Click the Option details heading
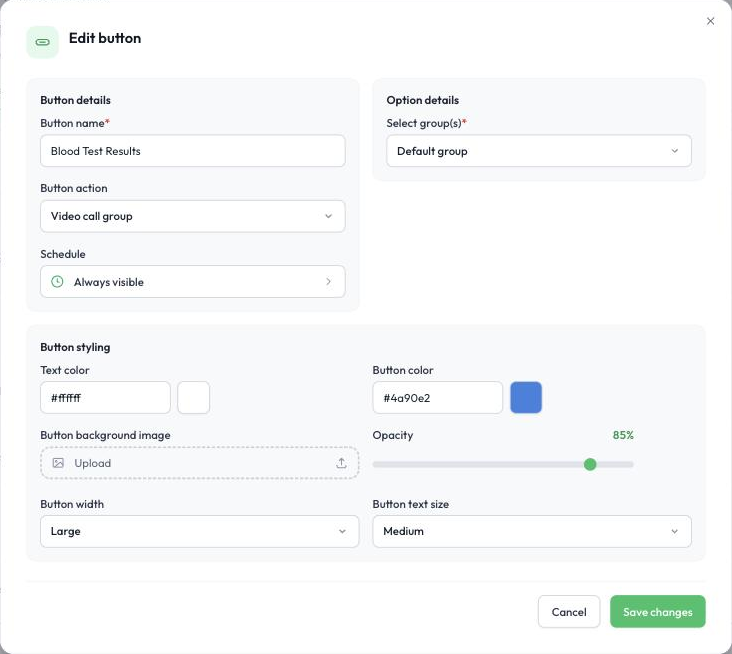 pyautogui.click(x=422, y=100)
